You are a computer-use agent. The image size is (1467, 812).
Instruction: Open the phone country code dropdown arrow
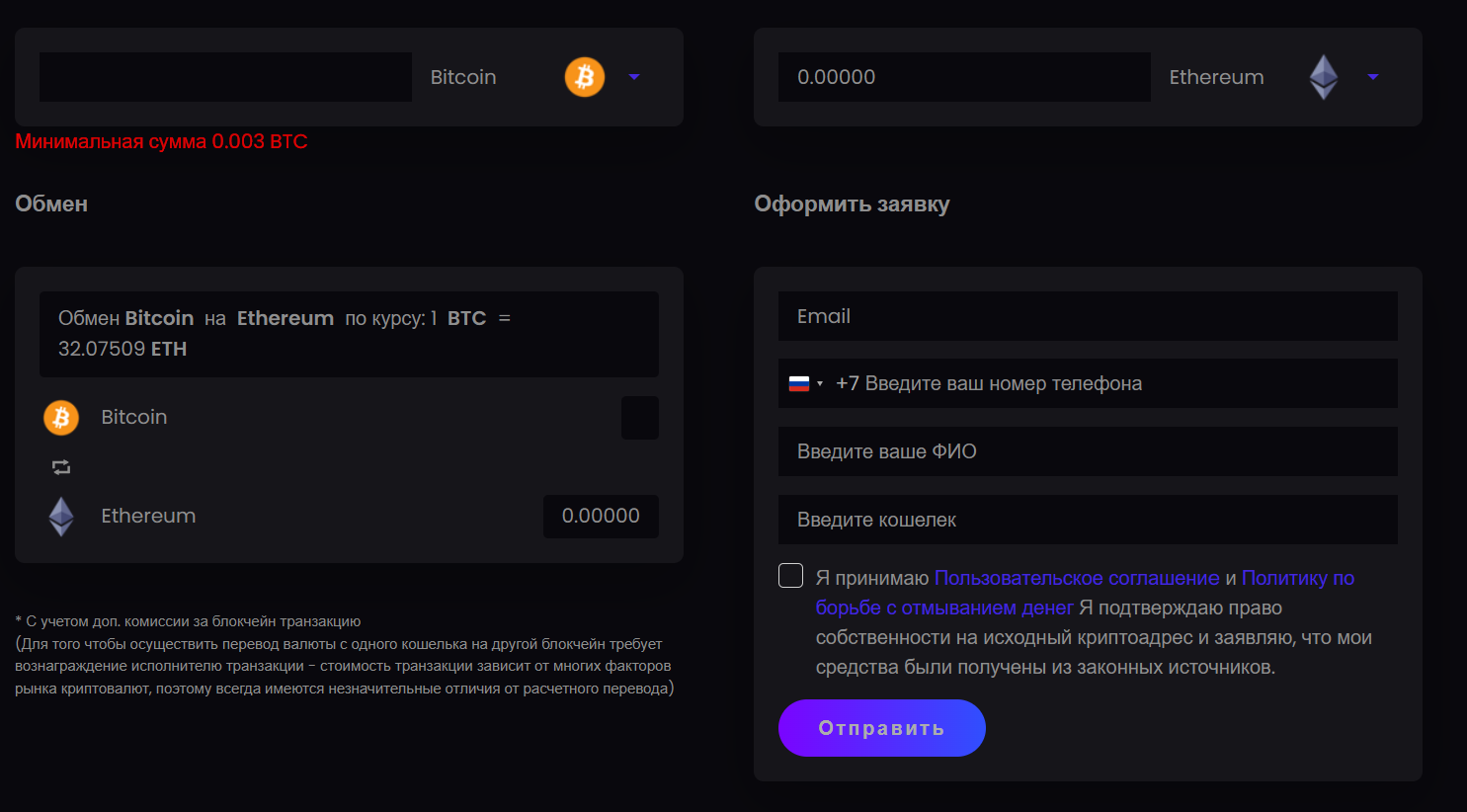point(820,384)
